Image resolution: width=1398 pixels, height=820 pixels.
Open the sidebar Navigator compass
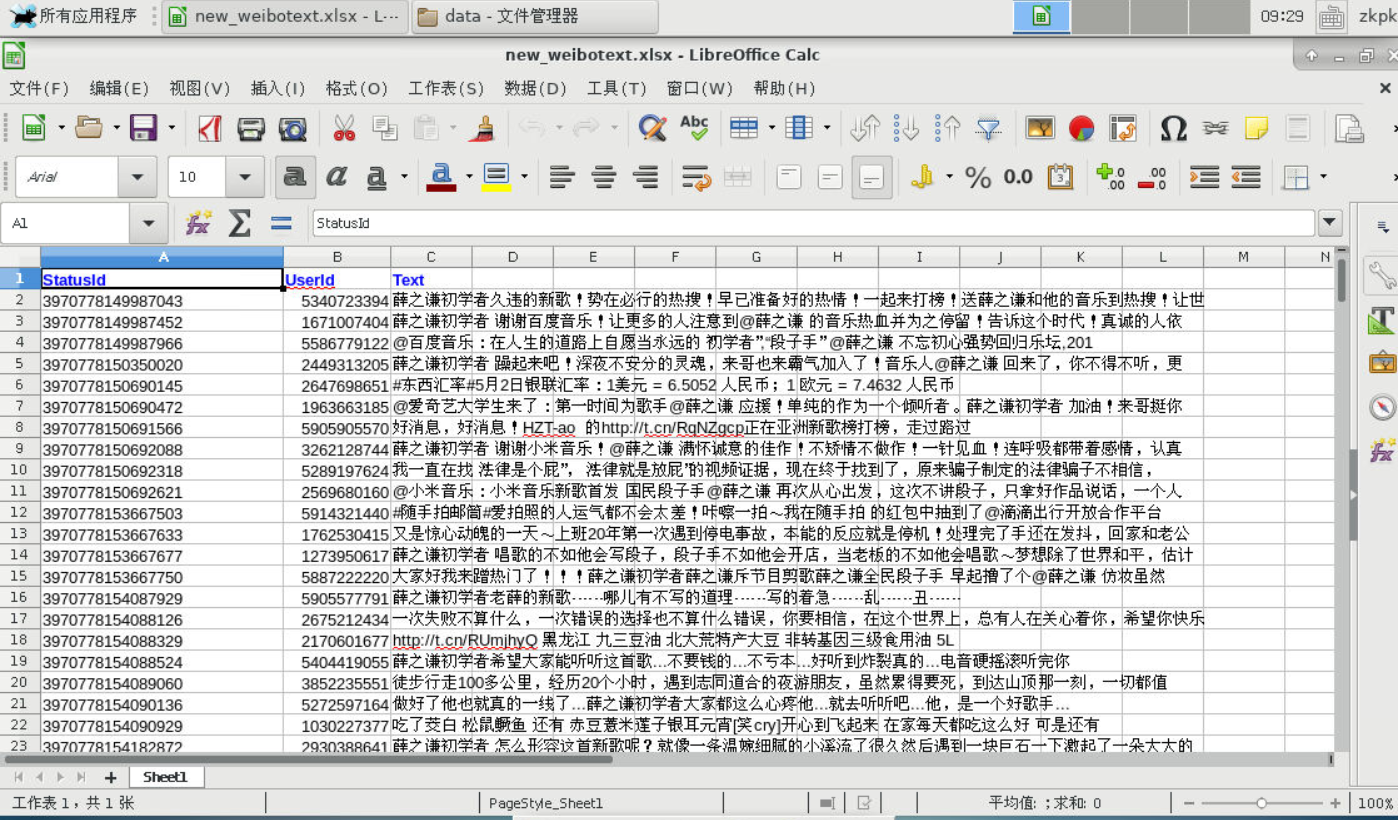click(1382, 407)
